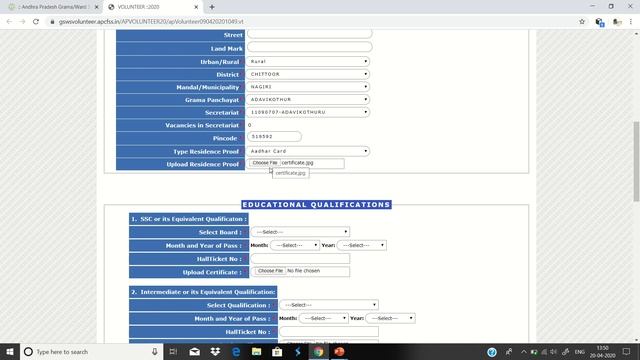
Task: Open the volume control in tray
Action: pyautogui.click(x=553, y=351)
